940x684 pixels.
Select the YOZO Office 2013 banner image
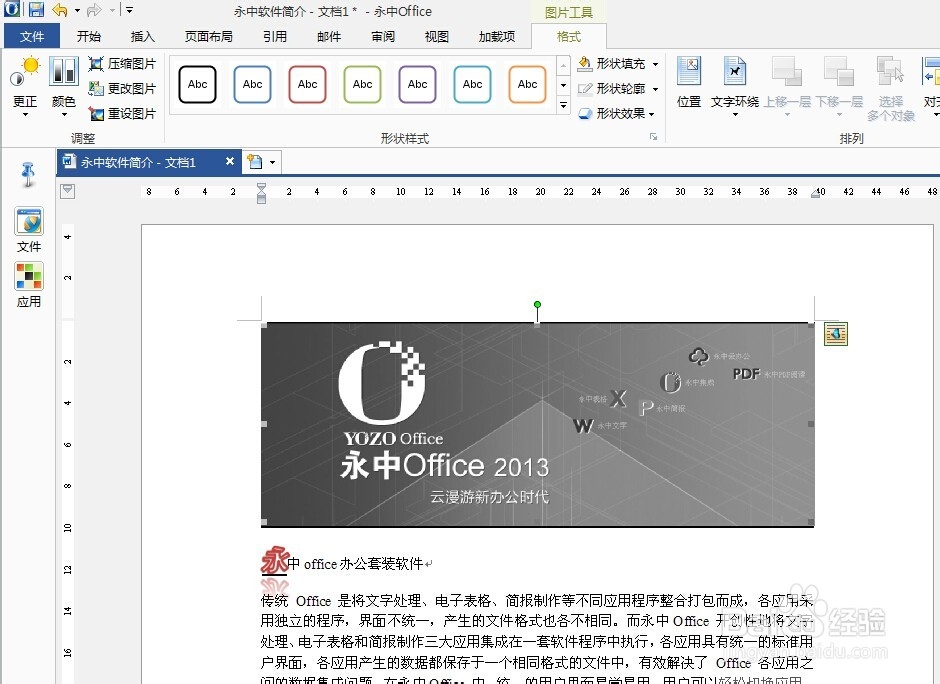[x=537, y=424]
